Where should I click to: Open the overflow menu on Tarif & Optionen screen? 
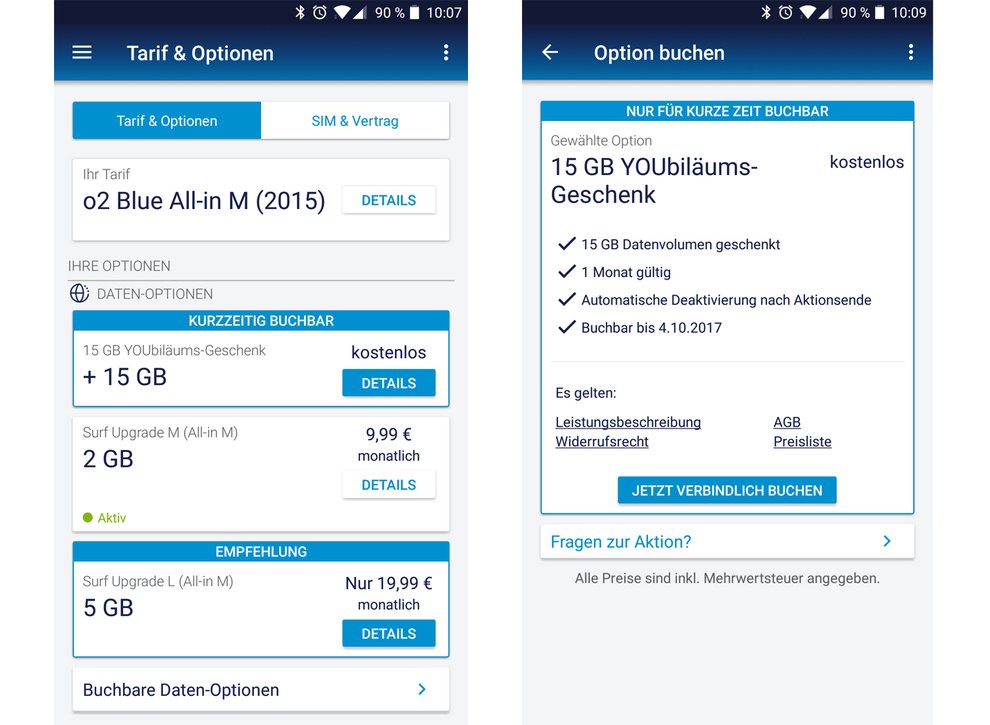[x=446, y=52]
